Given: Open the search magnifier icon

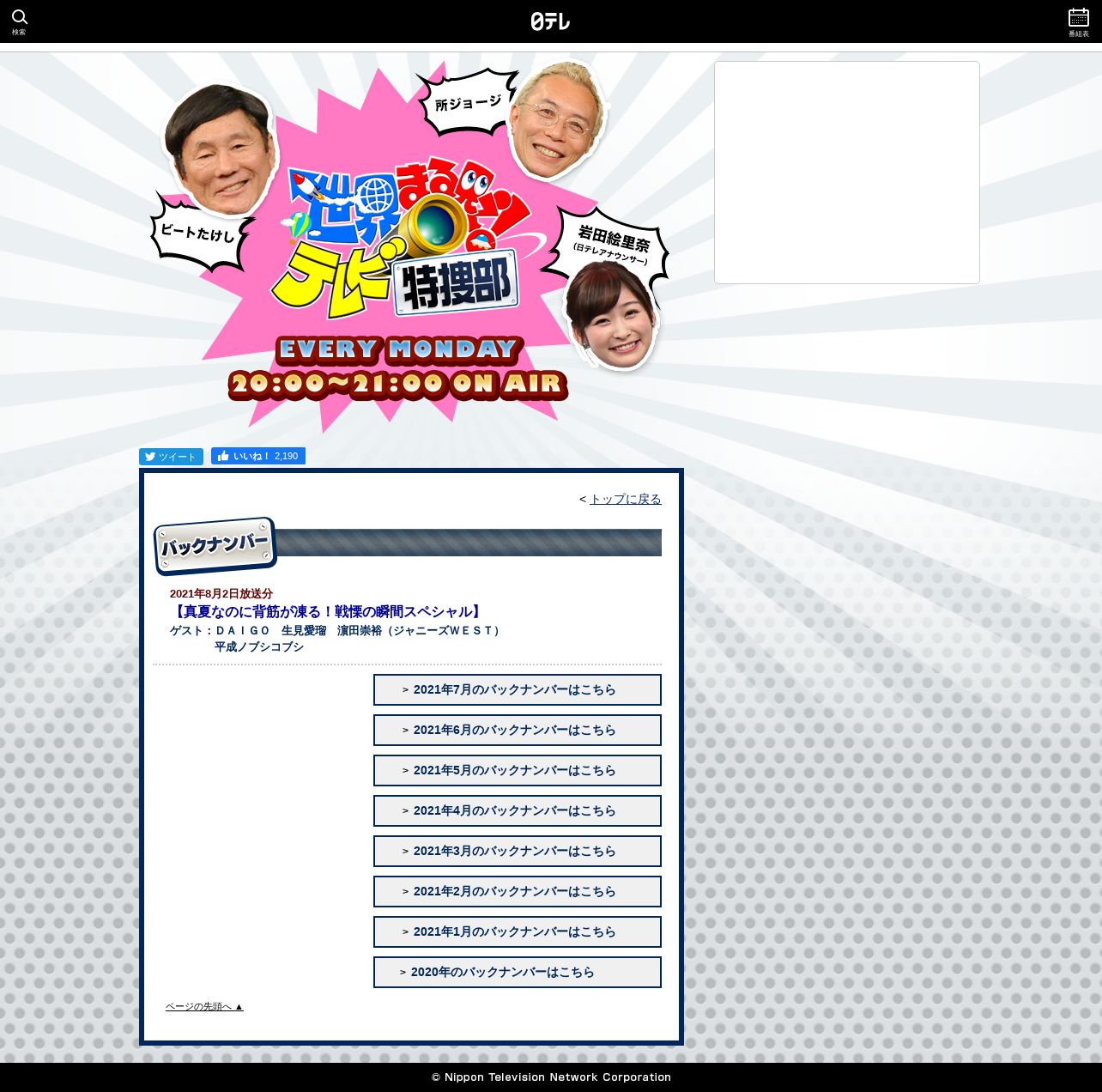Looking at the screenshot, I should pos(19,21).
